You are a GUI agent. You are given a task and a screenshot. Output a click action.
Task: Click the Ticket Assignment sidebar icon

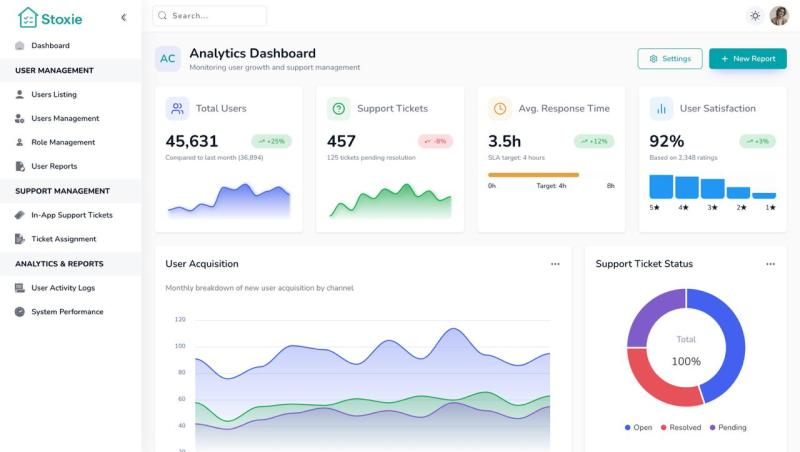click(20, 239)
